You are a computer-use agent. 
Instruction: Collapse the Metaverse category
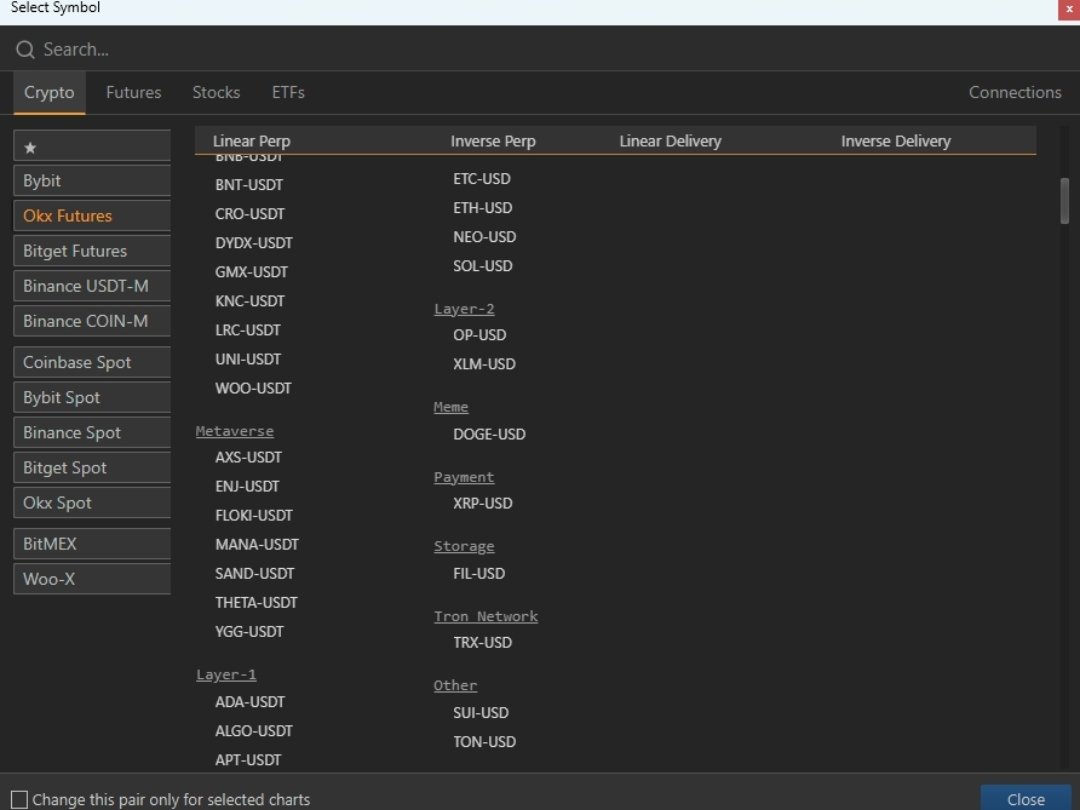tap(234, 431)
